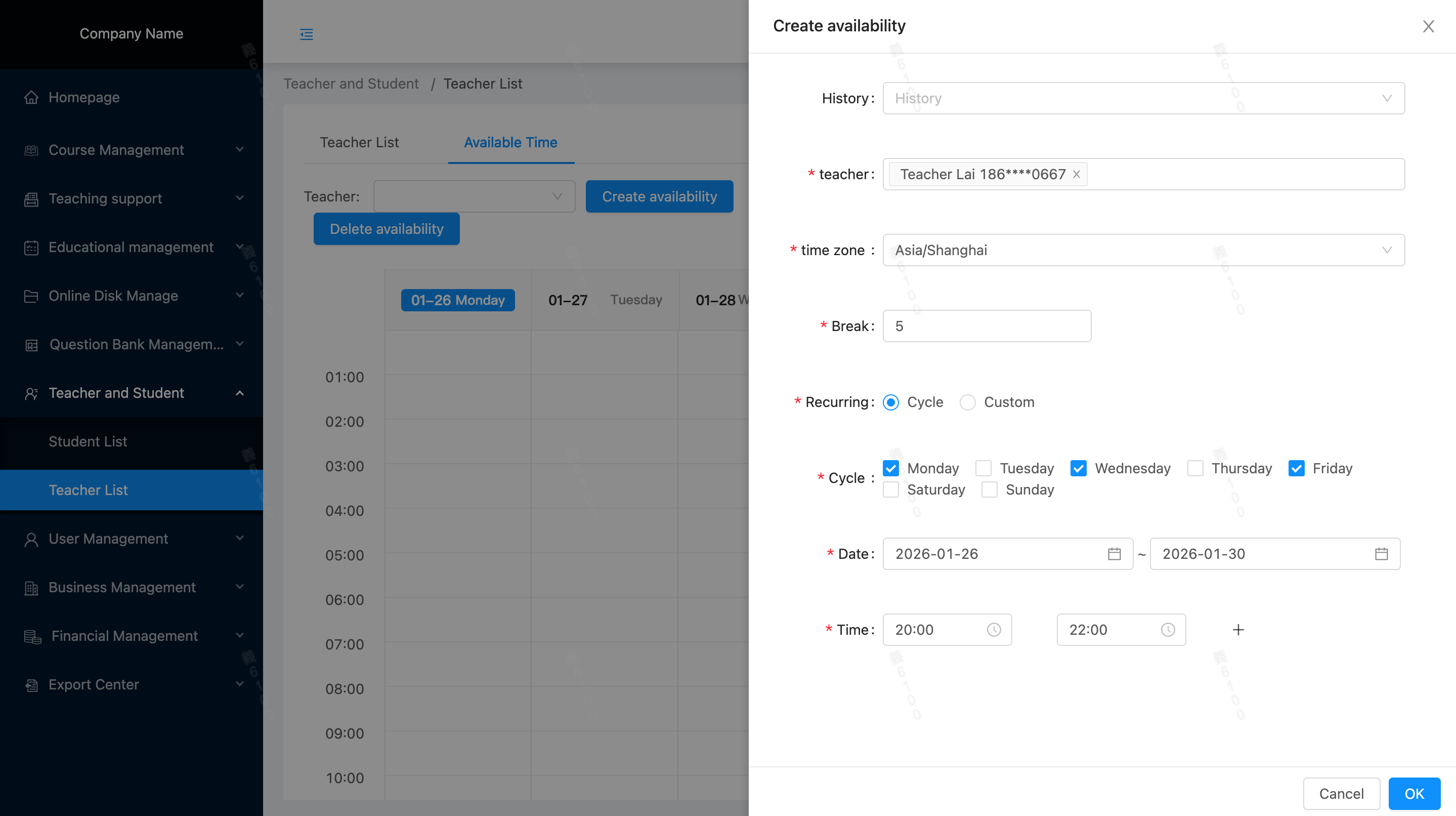Click the plus icon to add time slot
1456x816 pixels.
click(x=1238, y=629)
